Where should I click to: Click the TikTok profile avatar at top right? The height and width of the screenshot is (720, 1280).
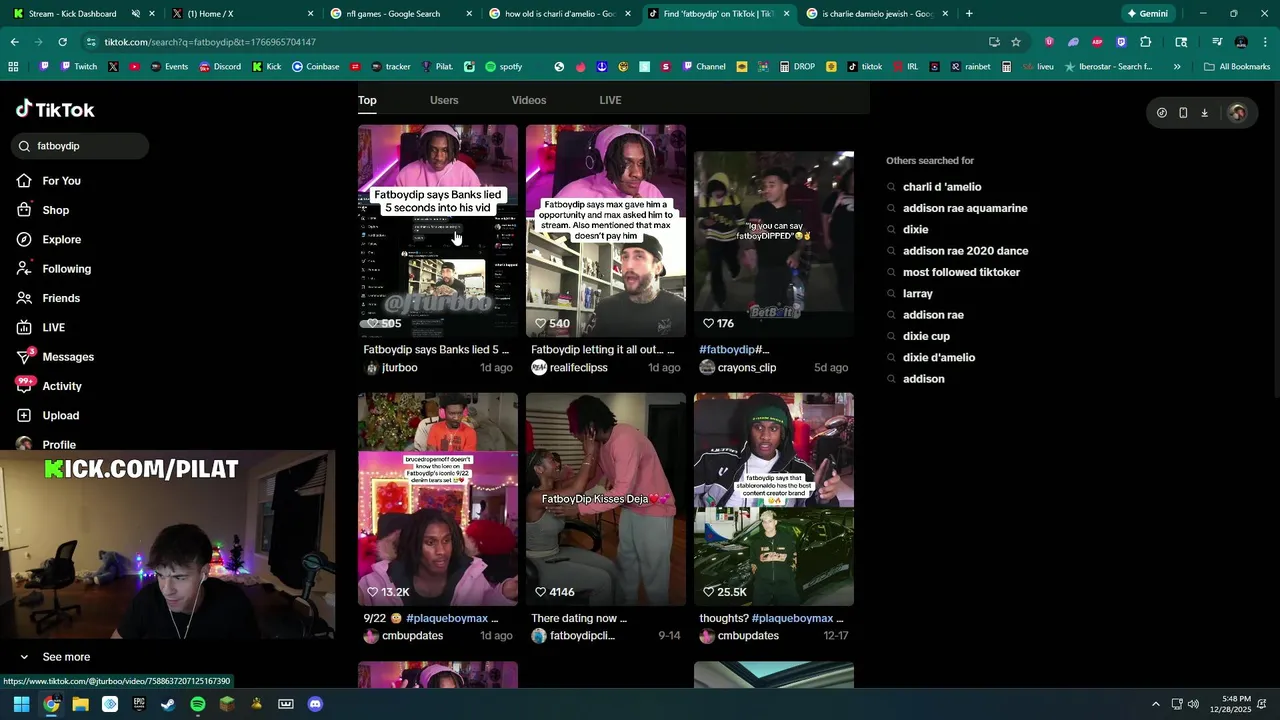click(x=1237, y=113)
